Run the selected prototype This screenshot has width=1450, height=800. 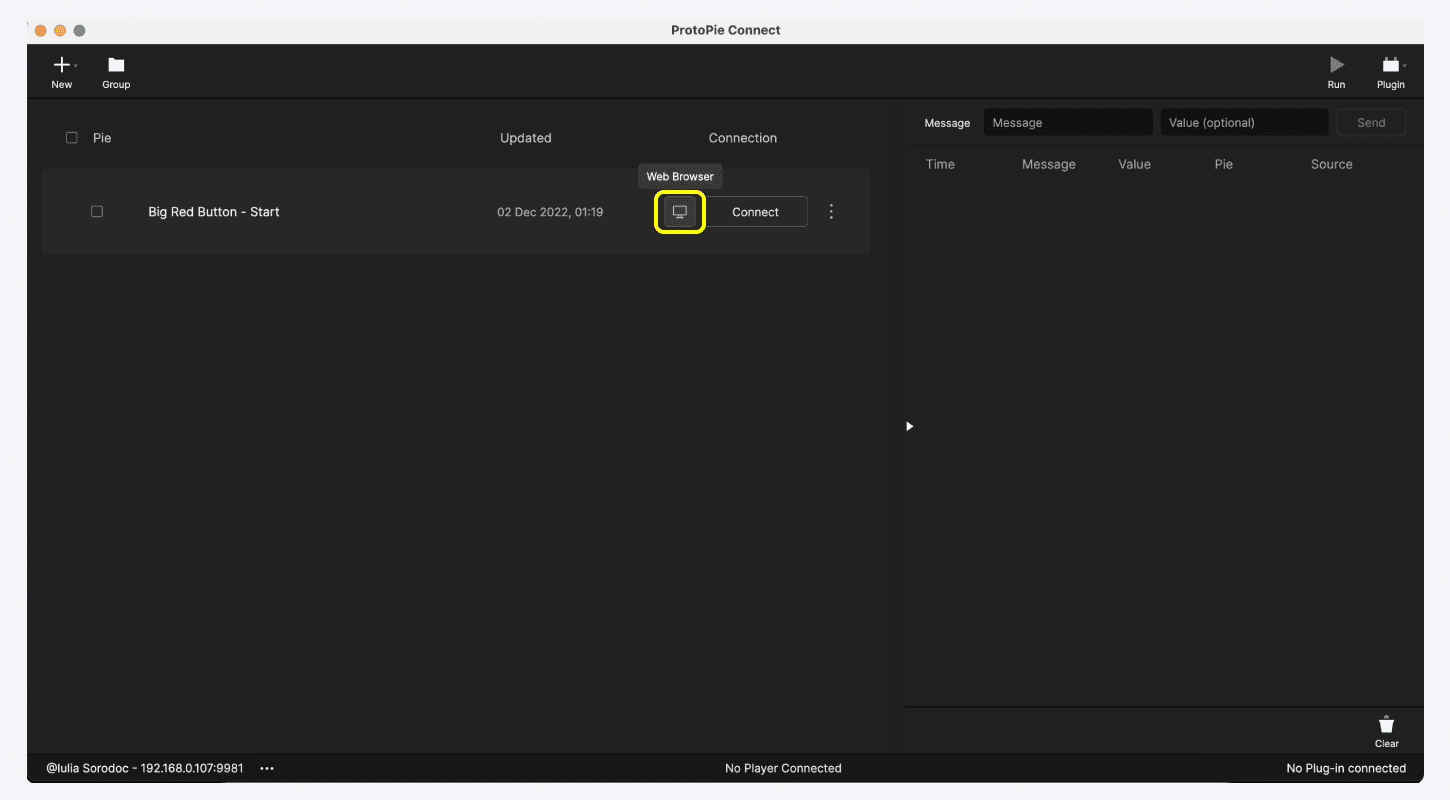pyautogui.click(x=1336, y=65)
